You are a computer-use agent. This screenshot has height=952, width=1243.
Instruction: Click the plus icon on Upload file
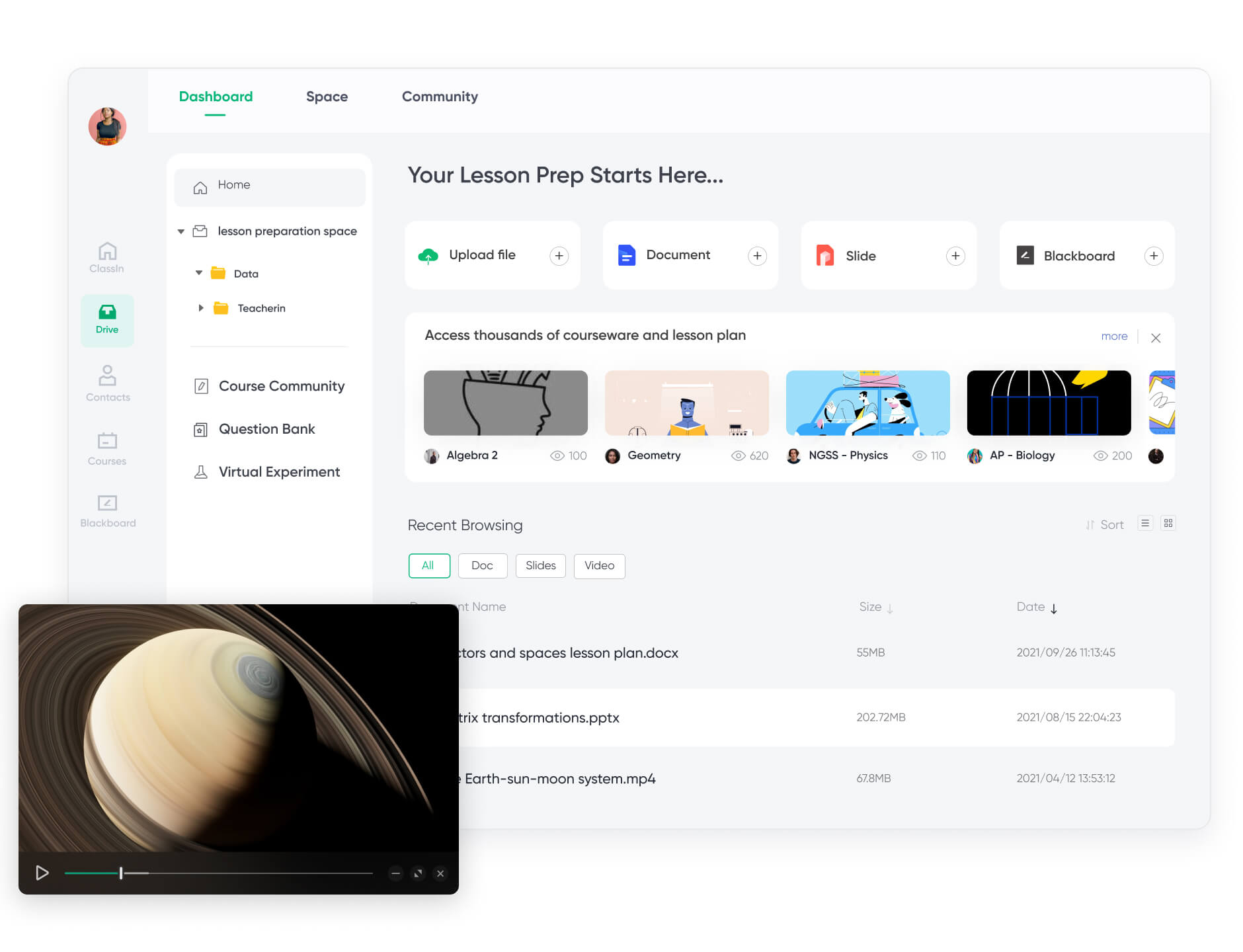[559, 256]
